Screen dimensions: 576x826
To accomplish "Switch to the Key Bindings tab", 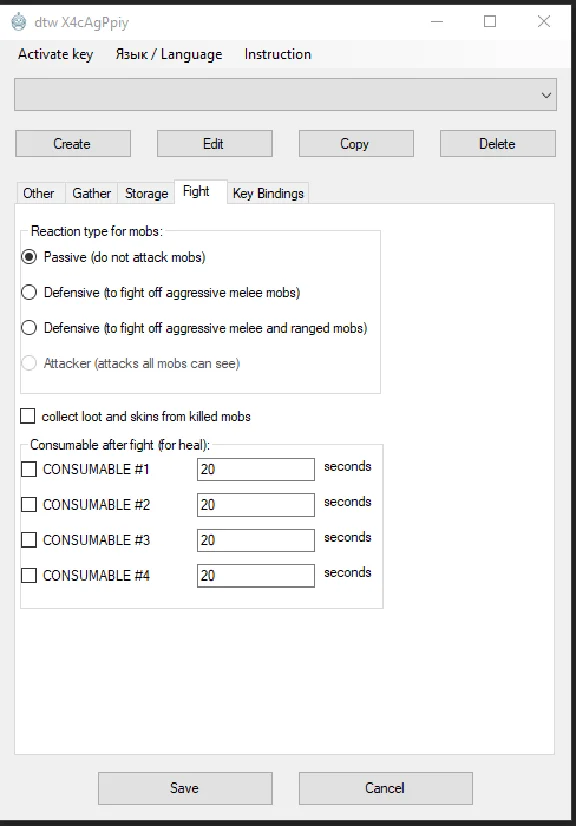I will (268, 193).
